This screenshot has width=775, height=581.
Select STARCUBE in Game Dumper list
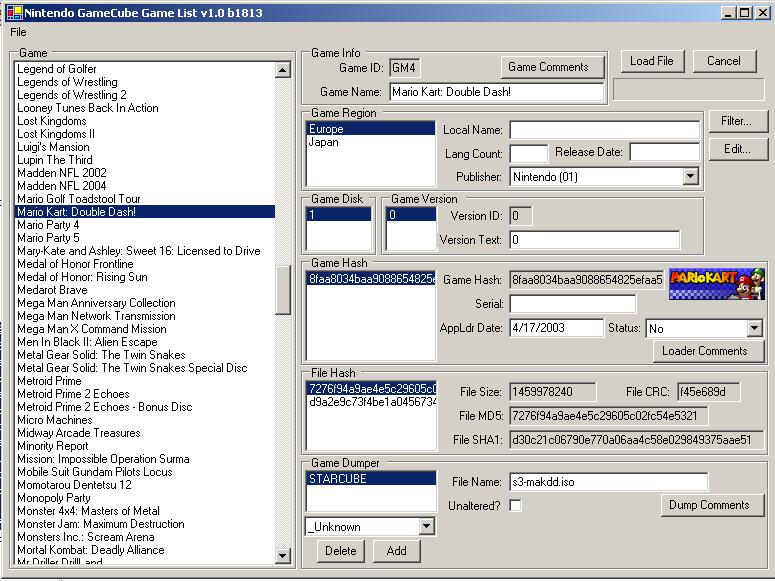371,479
